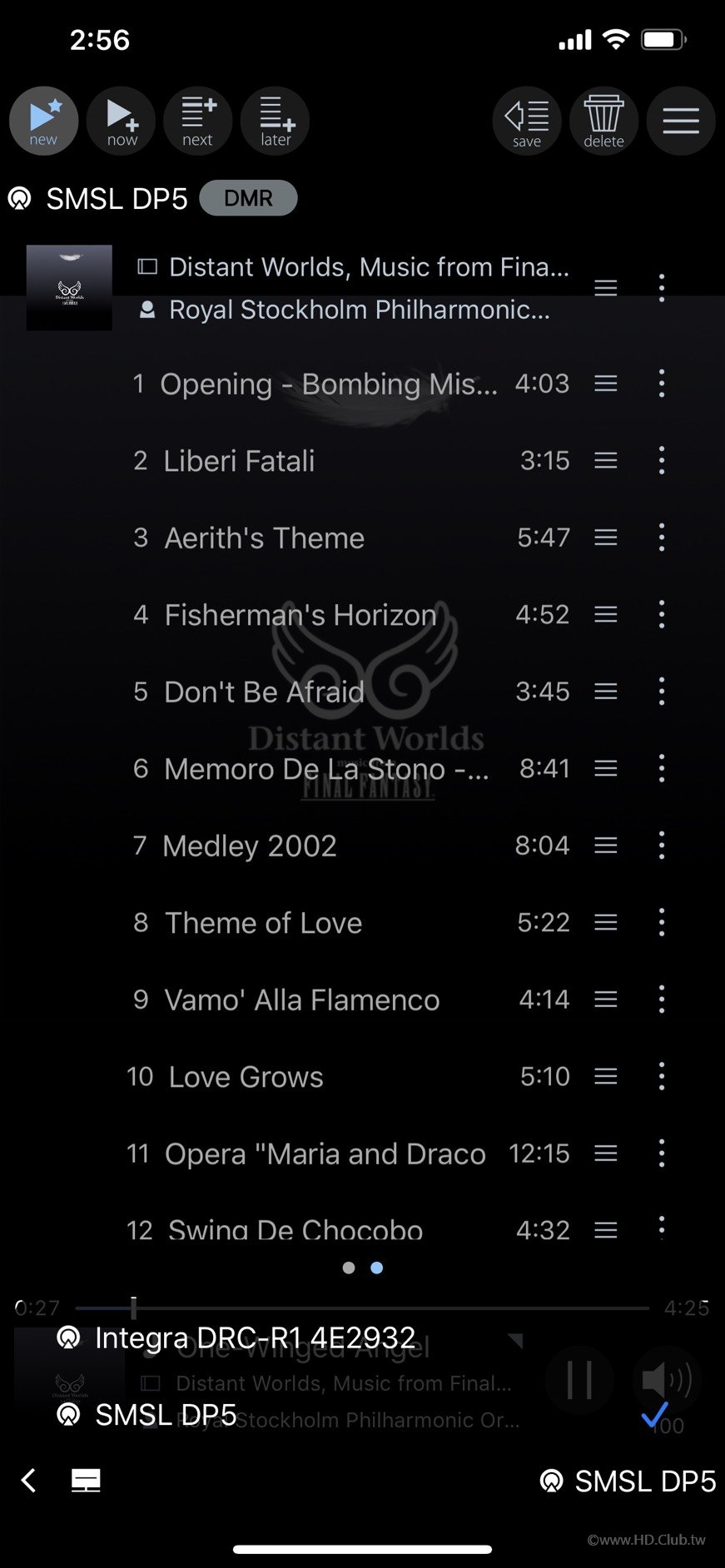Tap the DMR mode badge
725x1568 pixels.
(x=248, y=198)
